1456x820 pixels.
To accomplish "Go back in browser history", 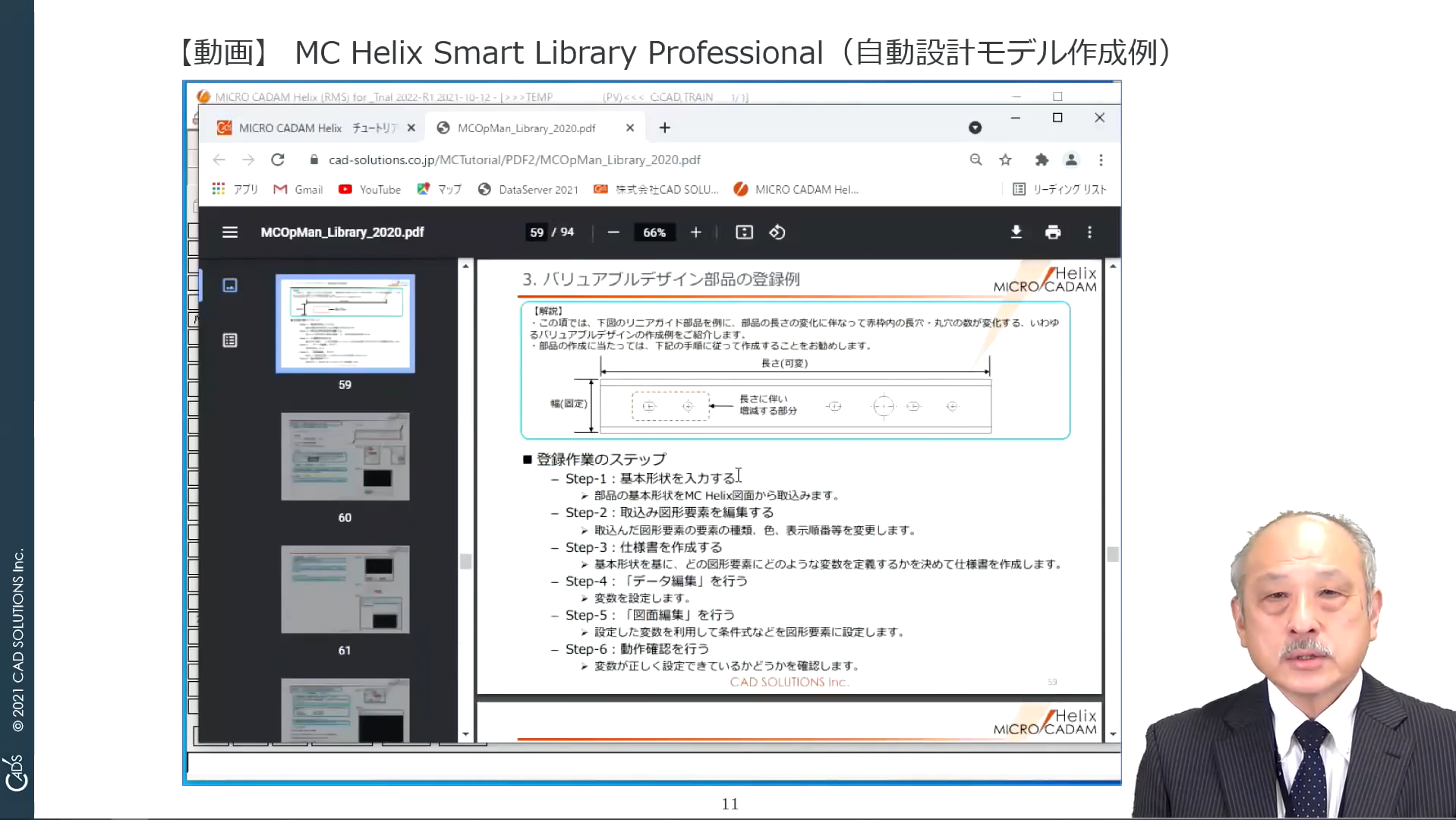I will [219, 159].
